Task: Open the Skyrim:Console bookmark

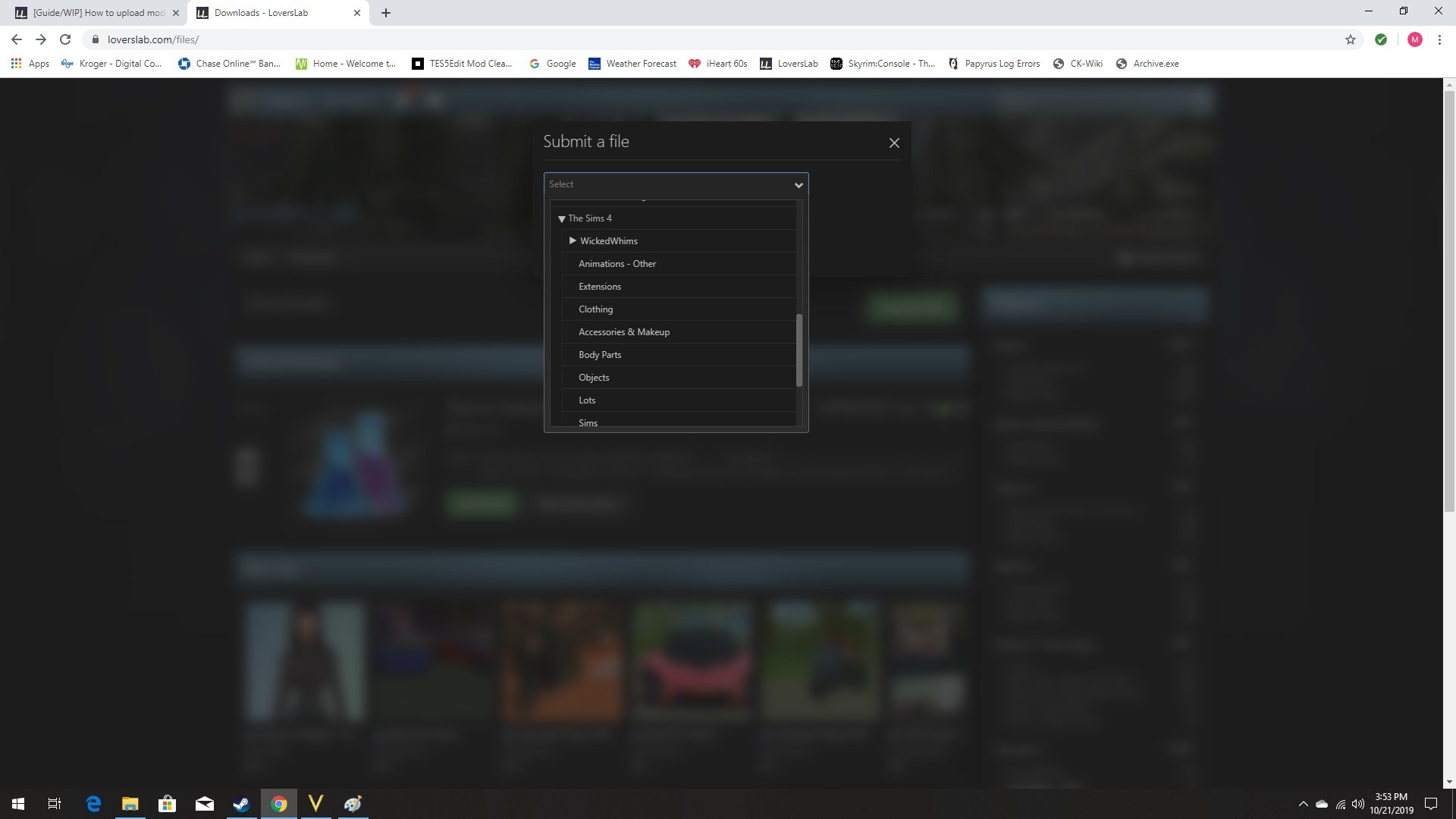Action: (x=883, y=64)
